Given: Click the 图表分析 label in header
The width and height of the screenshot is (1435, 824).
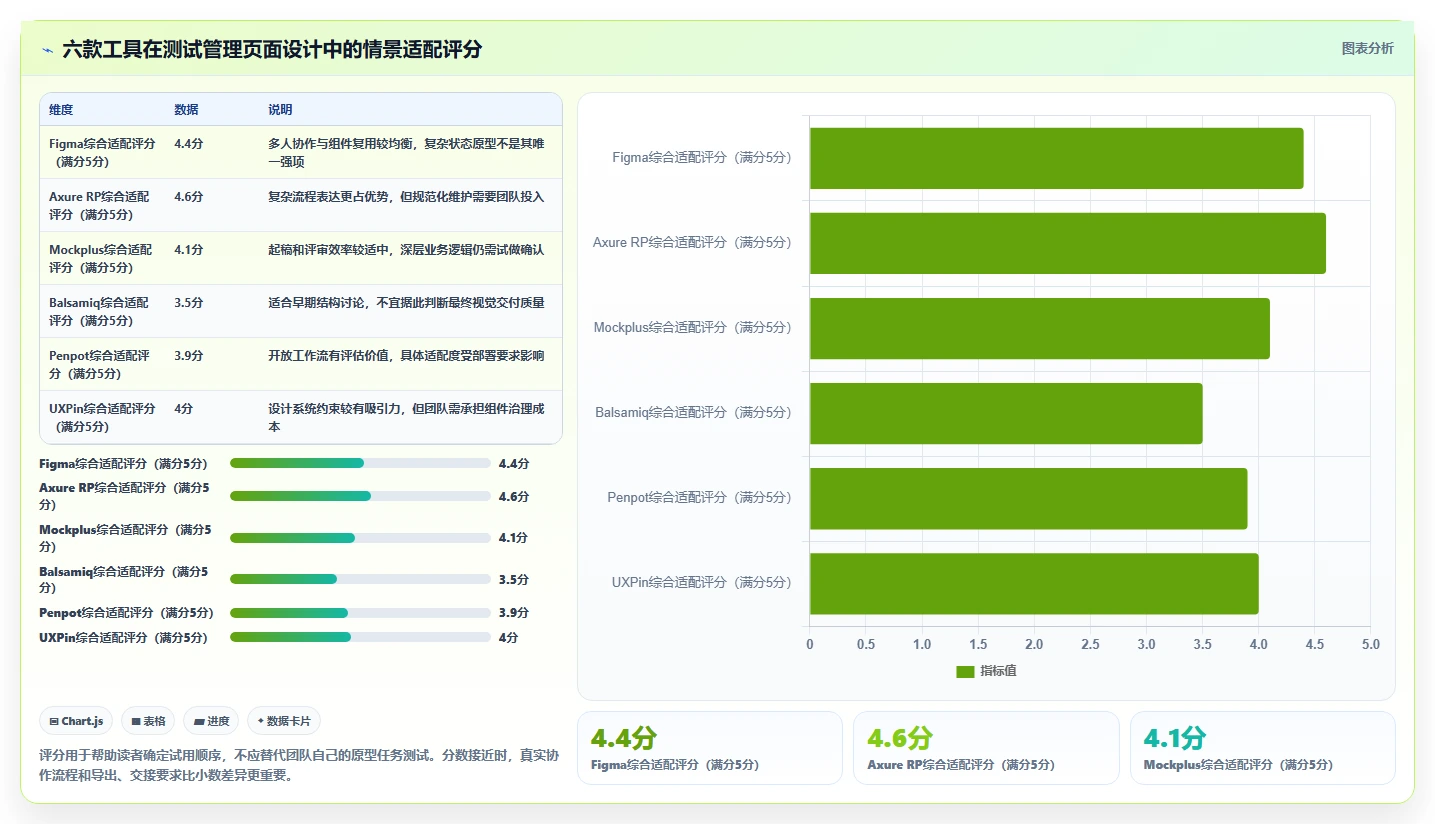Looking at the screenshot, I should (1367, 49).
